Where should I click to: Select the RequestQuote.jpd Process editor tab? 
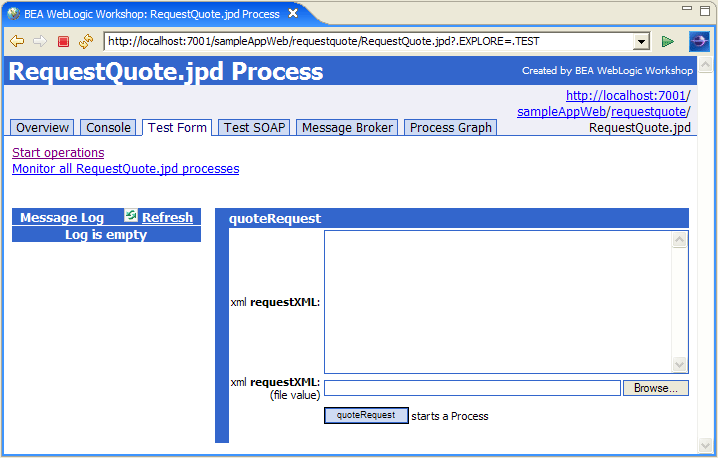pos(152,14)
